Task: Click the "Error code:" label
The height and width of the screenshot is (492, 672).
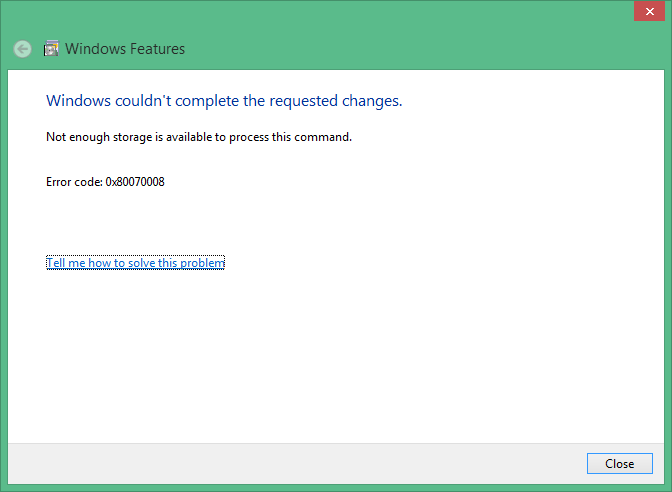Action: [x=74, y=182]
